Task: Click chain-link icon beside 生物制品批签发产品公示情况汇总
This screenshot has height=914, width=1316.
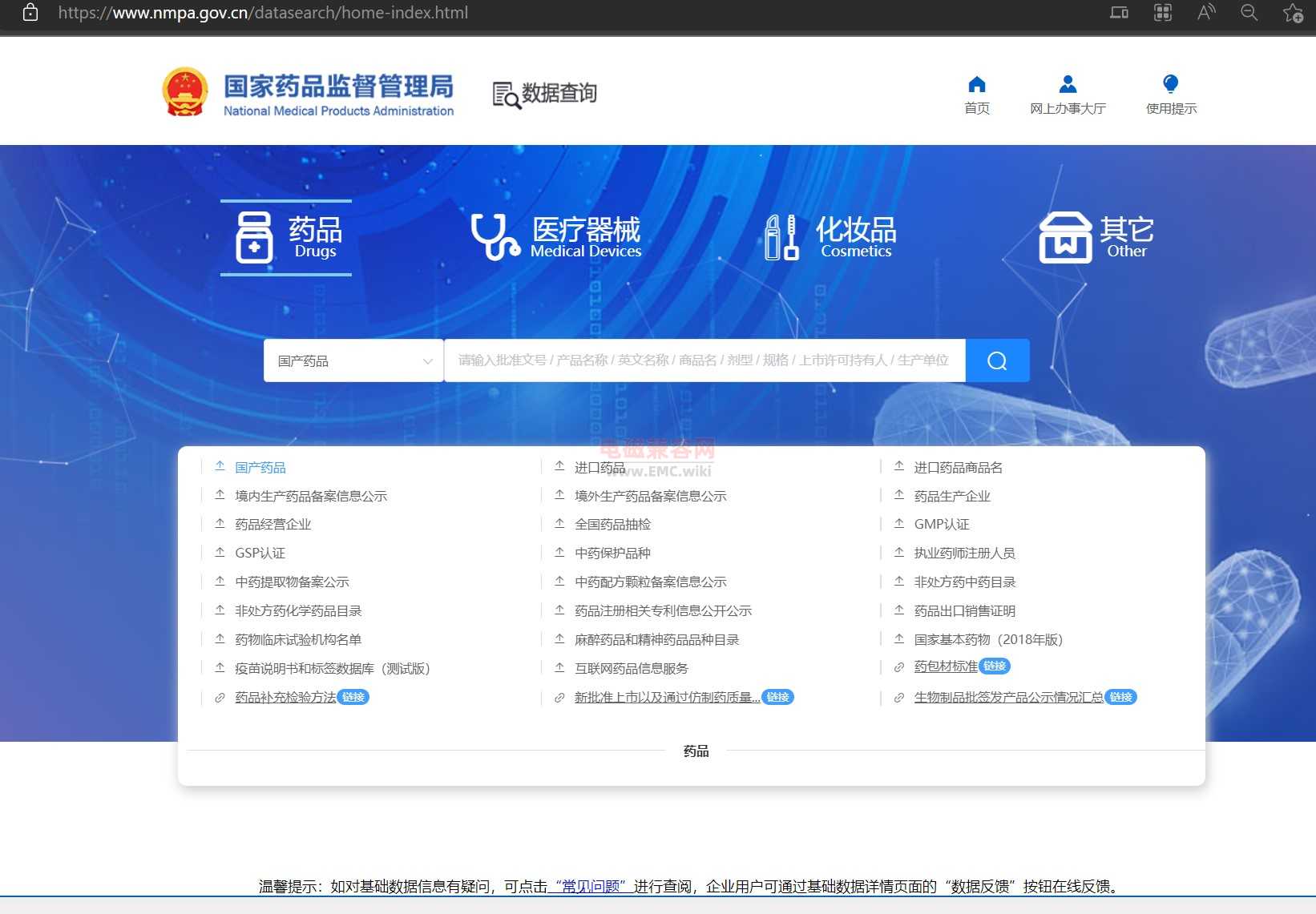Action: coord(899,698)
